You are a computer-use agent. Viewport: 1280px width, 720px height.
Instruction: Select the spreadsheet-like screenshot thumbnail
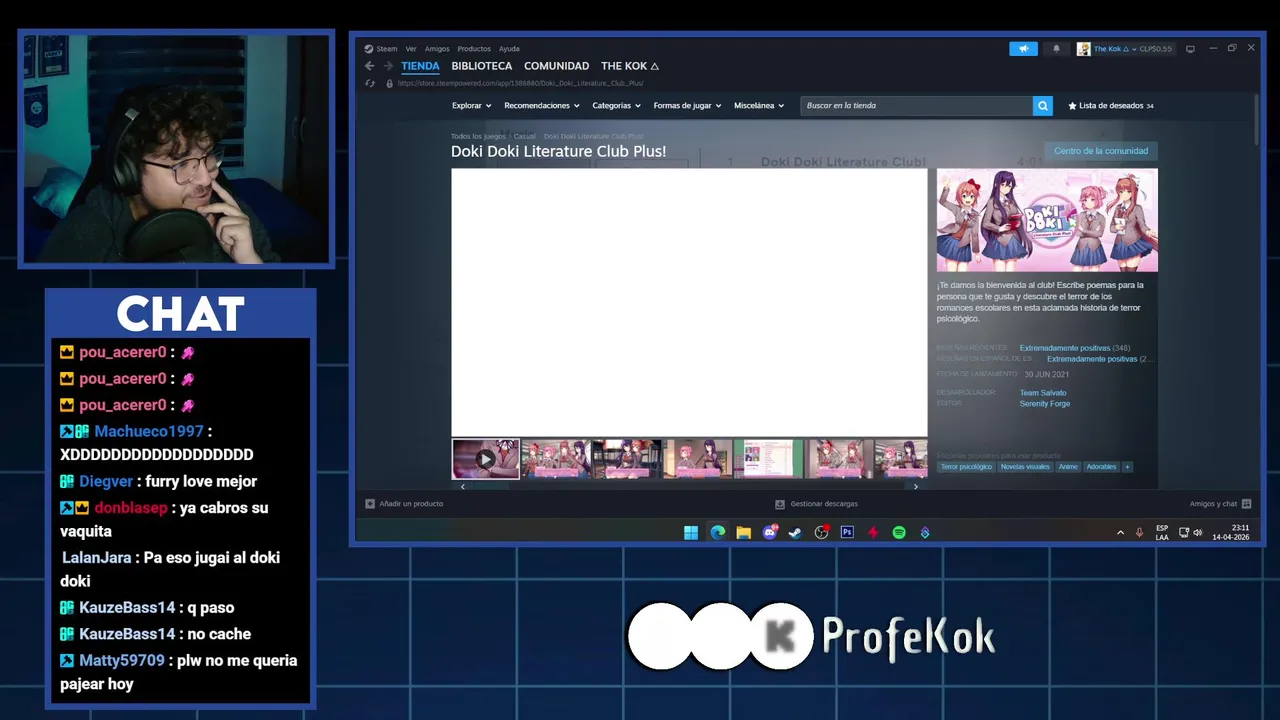click(x=769, y=459)
